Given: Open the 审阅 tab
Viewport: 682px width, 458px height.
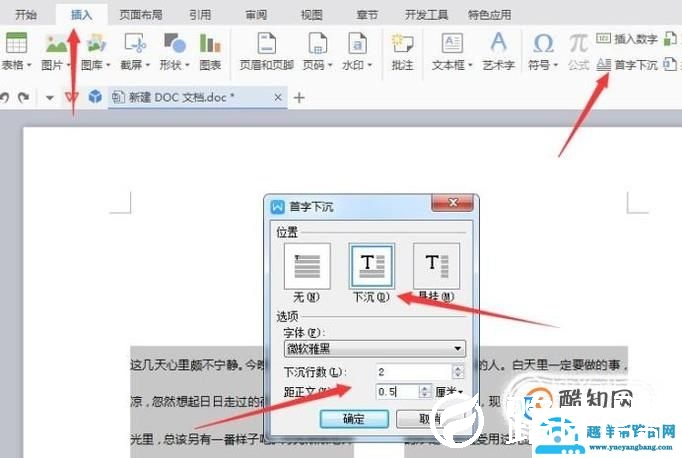Looking at the screenshot, I should click(256, 15).
